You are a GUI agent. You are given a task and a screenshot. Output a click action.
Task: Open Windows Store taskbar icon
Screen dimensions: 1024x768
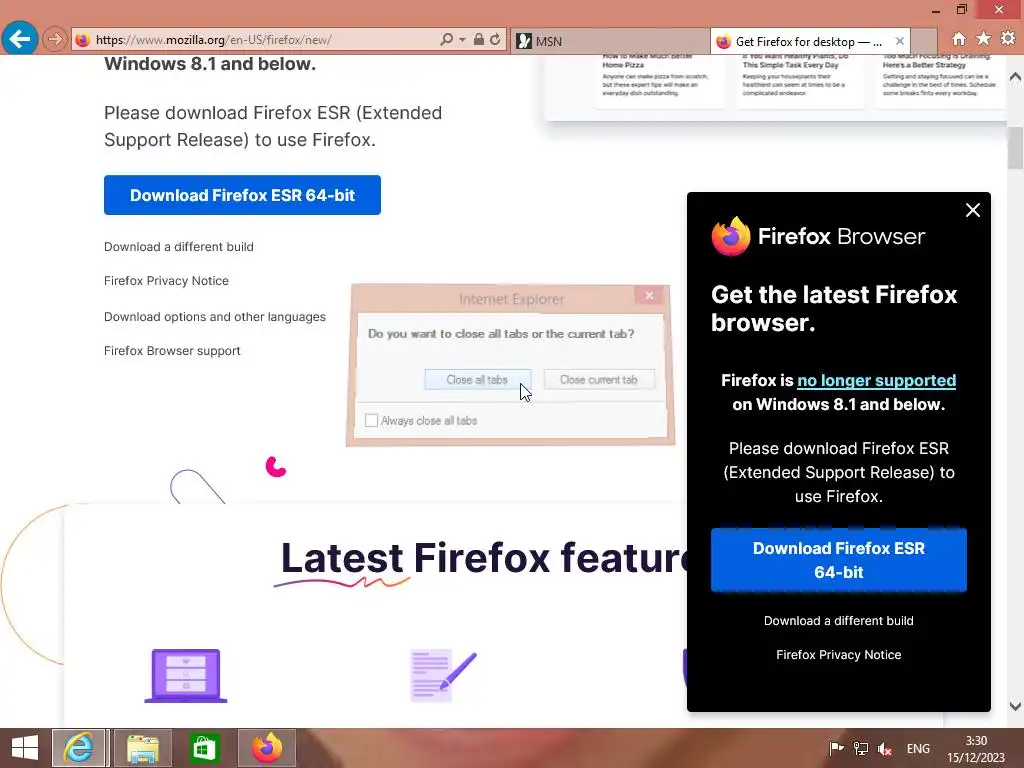click(x=204, y=748)
